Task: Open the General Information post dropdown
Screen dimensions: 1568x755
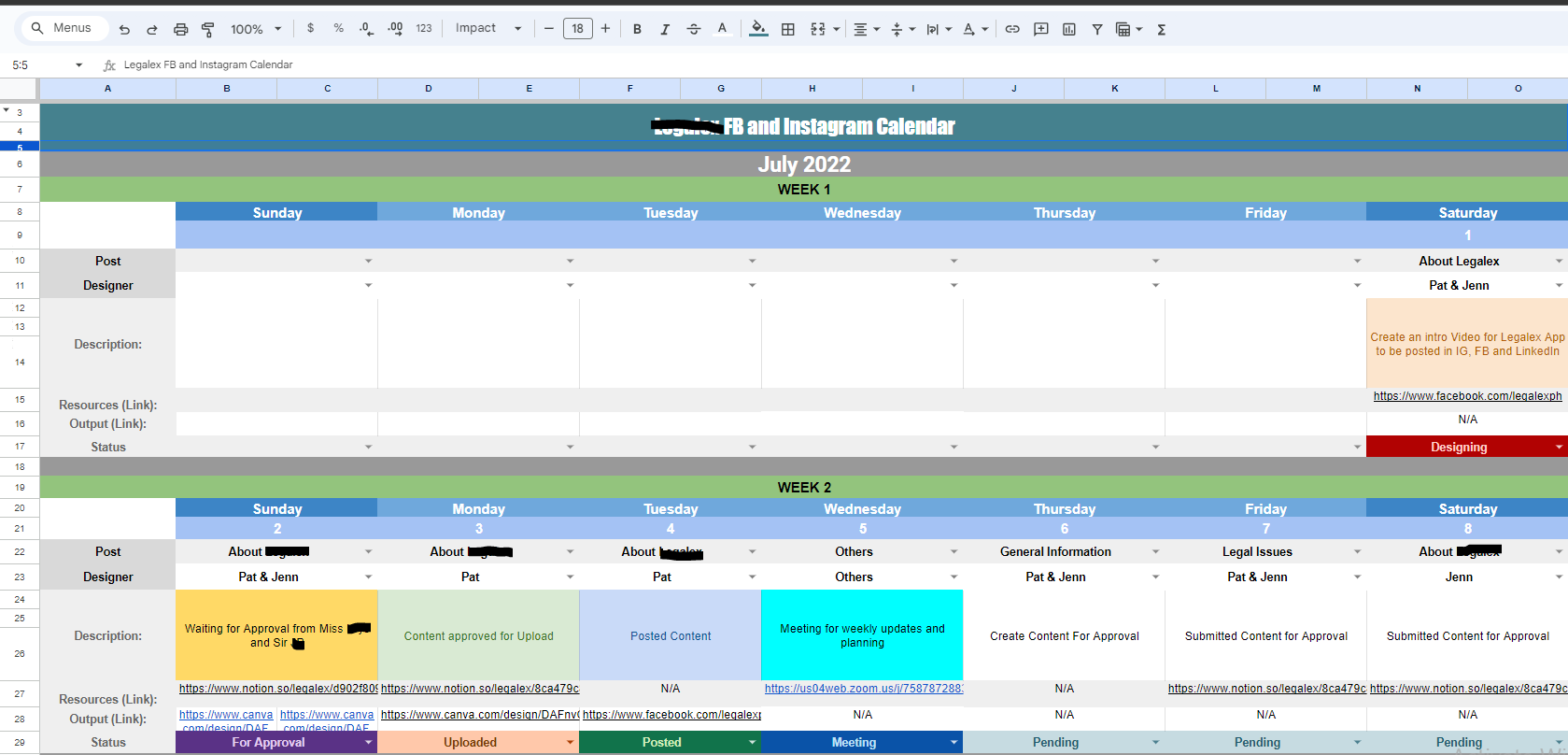Action: [1156, 551]
